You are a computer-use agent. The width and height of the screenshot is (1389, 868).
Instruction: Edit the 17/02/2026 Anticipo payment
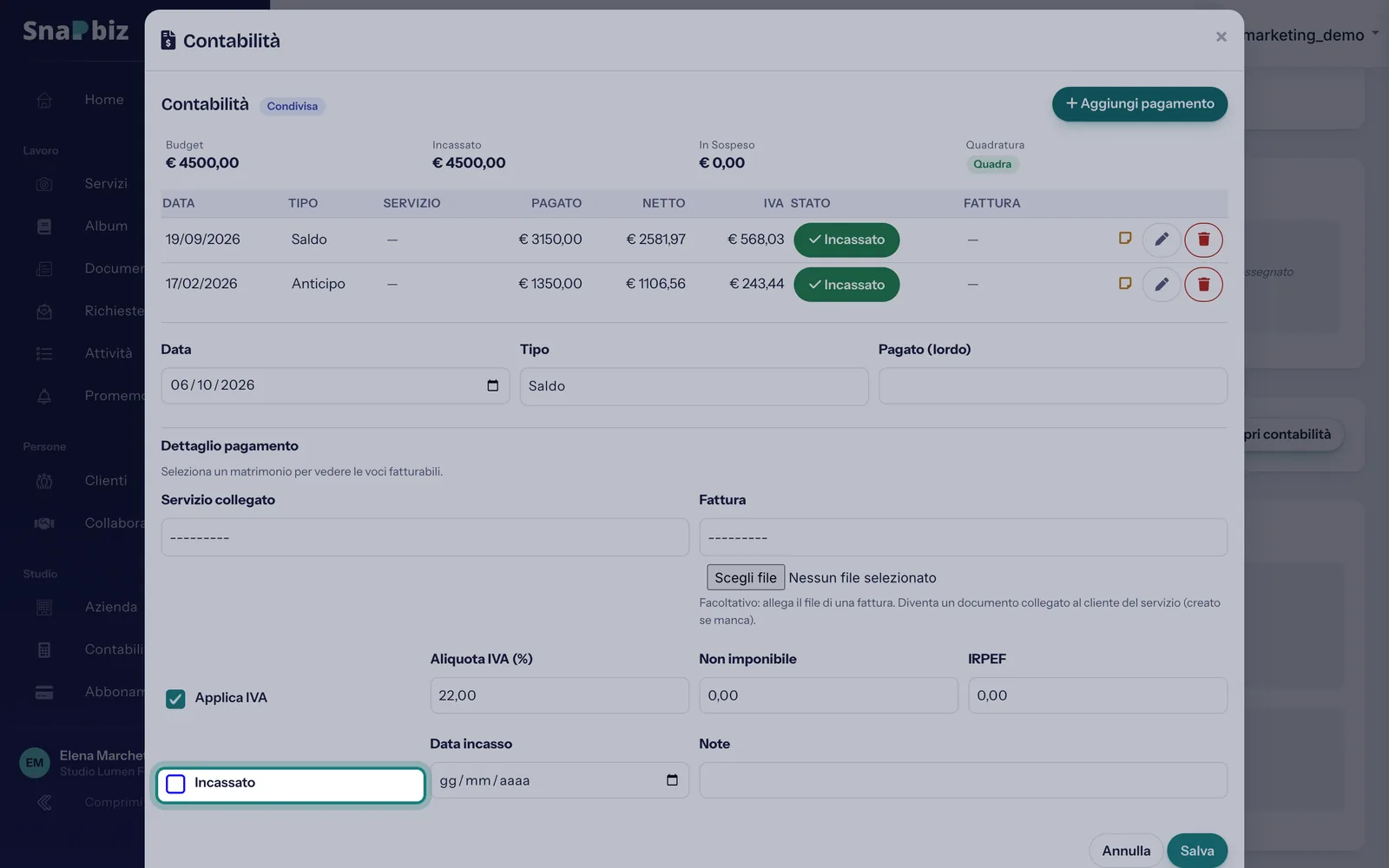(x=1162, y=284)
